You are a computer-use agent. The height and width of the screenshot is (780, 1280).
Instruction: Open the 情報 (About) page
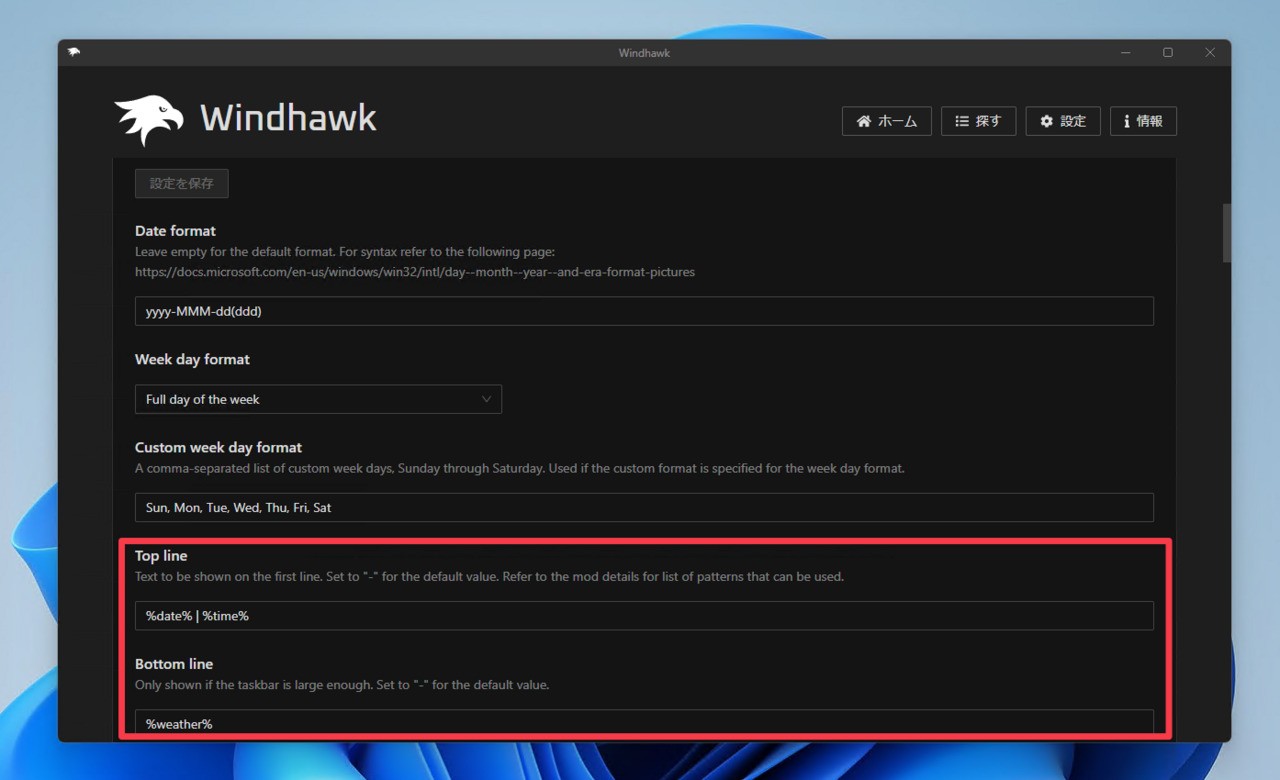[x=1143, y=121]
